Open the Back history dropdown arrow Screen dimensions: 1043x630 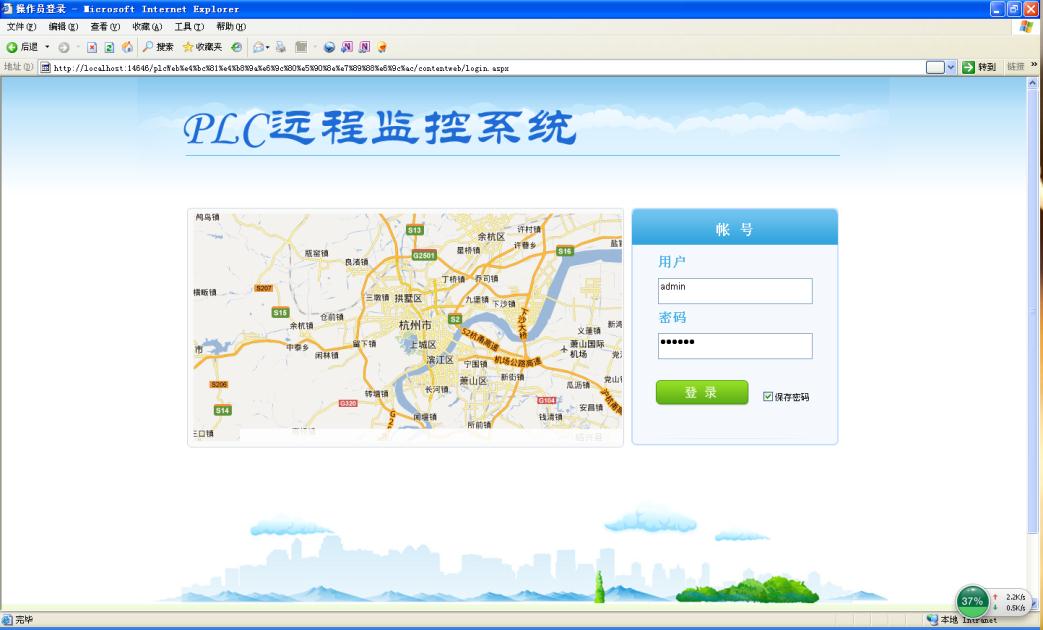tap(47, 47)
